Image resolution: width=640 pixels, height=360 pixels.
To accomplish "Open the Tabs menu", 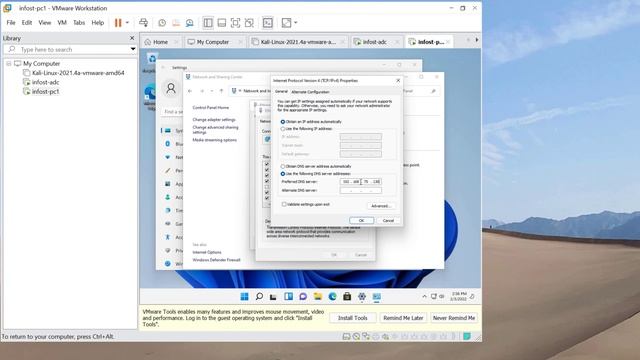I will click(x=79, y=23).
